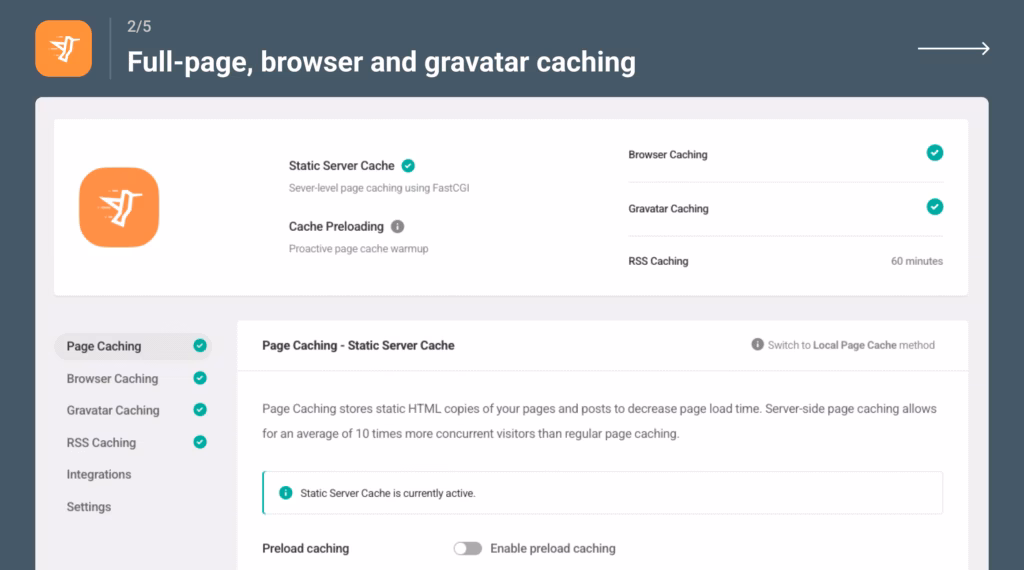Open the Page Caching sidebar tab
This screenshot has width=1024, height=570.
click(x=104, y=346)
